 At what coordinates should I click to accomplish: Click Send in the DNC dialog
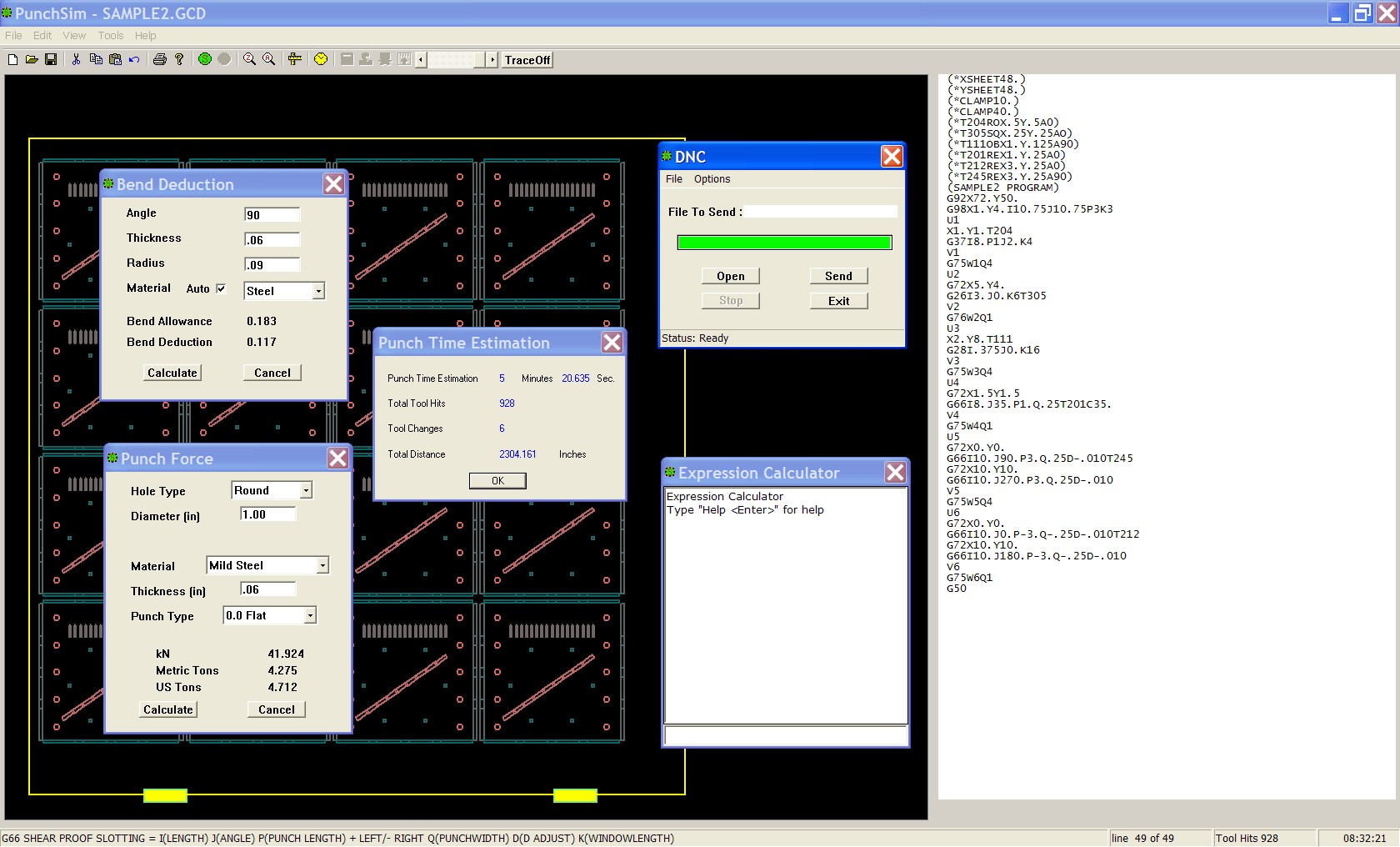click(x=837, y=275)
